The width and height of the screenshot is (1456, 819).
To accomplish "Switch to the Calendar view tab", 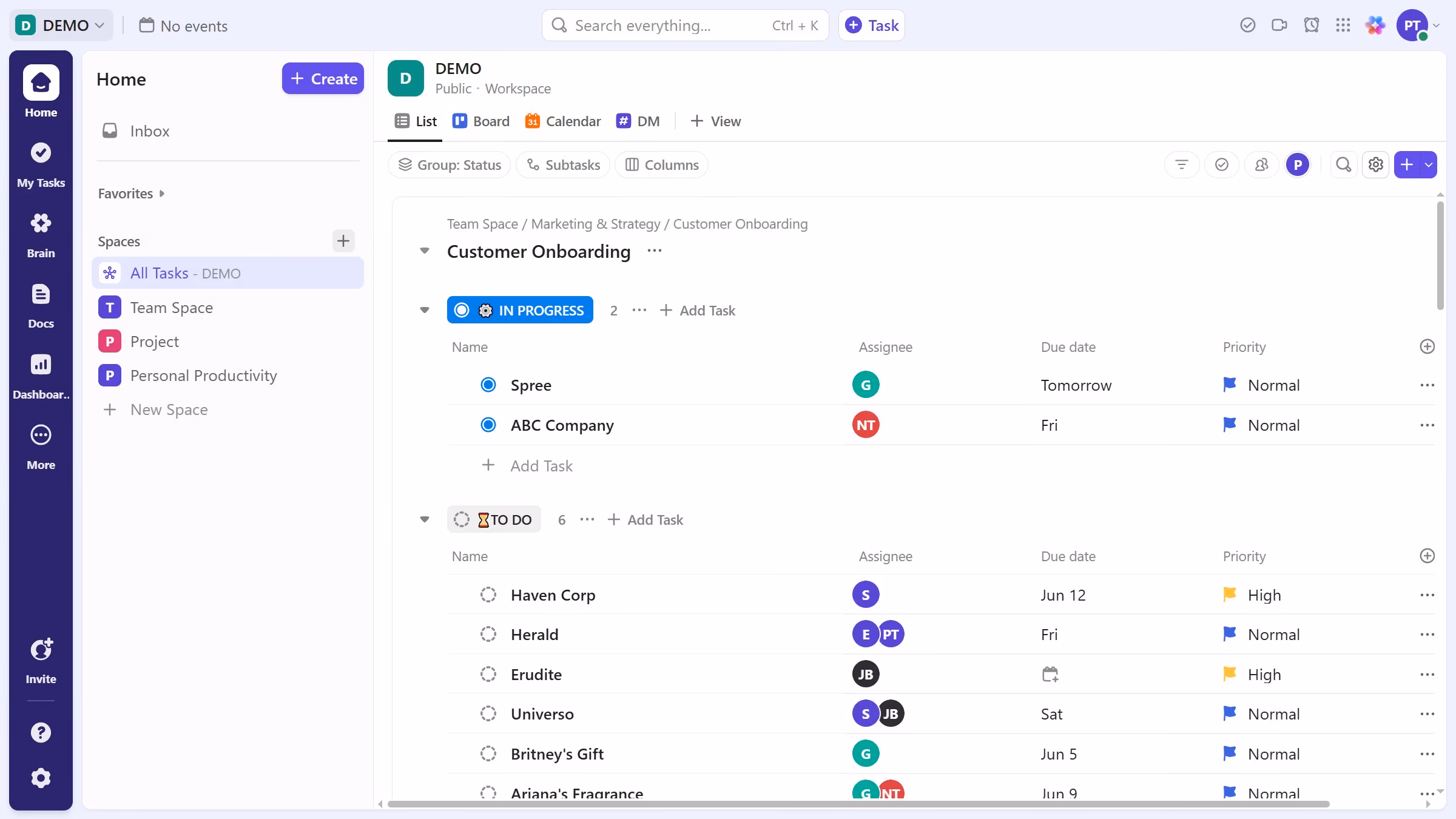I will click(x=562, y=121).
